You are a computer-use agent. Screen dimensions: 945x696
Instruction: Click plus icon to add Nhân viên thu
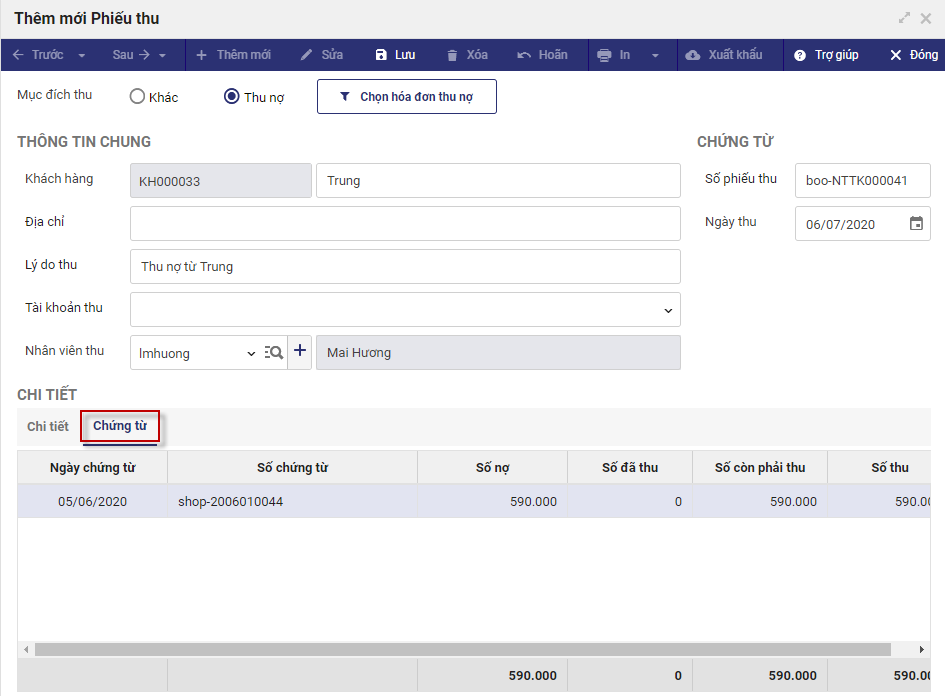[x=300, y=352]
